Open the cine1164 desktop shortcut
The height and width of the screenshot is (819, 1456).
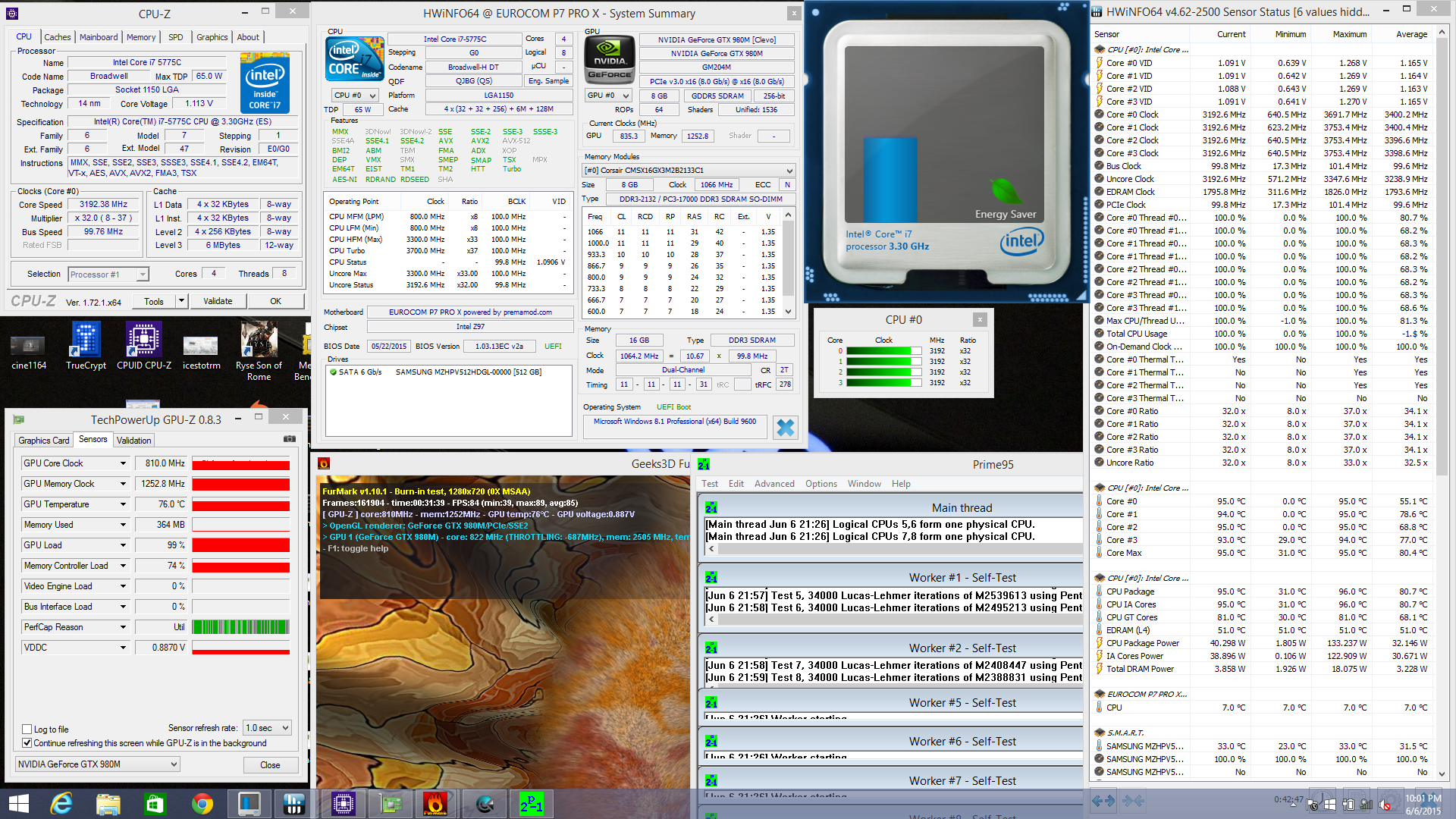pos(29,353)
